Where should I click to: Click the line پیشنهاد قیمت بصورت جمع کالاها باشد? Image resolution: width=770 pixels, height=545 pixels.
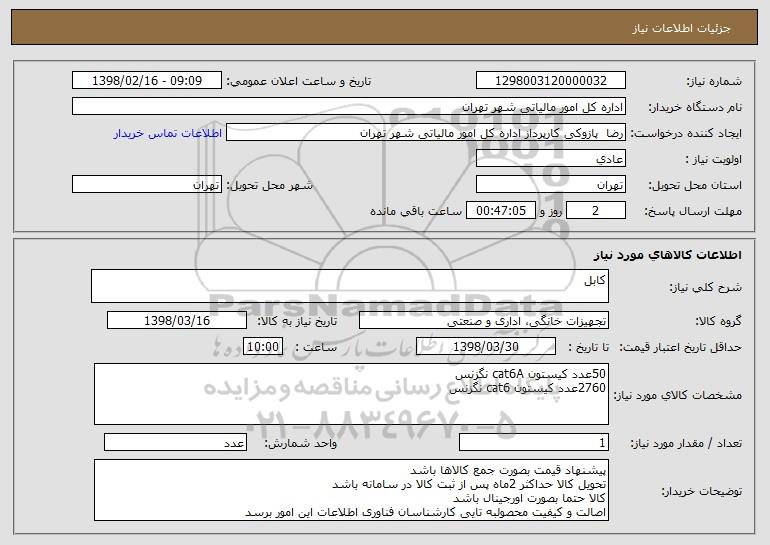[x=508, y=470]
